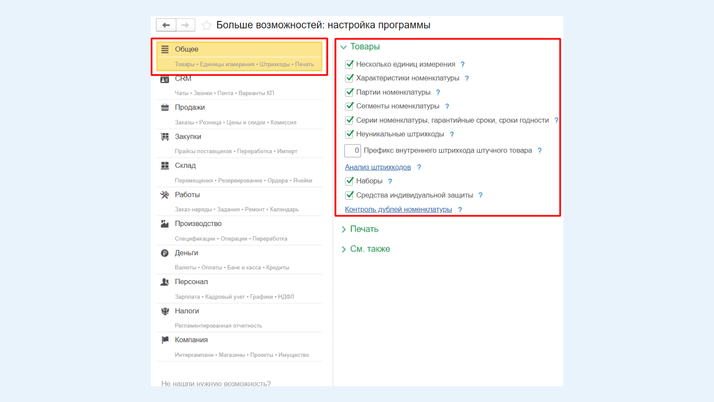Click the Компания flag icon
Viewport: 714px width, 402px height.
click(165, 340)
